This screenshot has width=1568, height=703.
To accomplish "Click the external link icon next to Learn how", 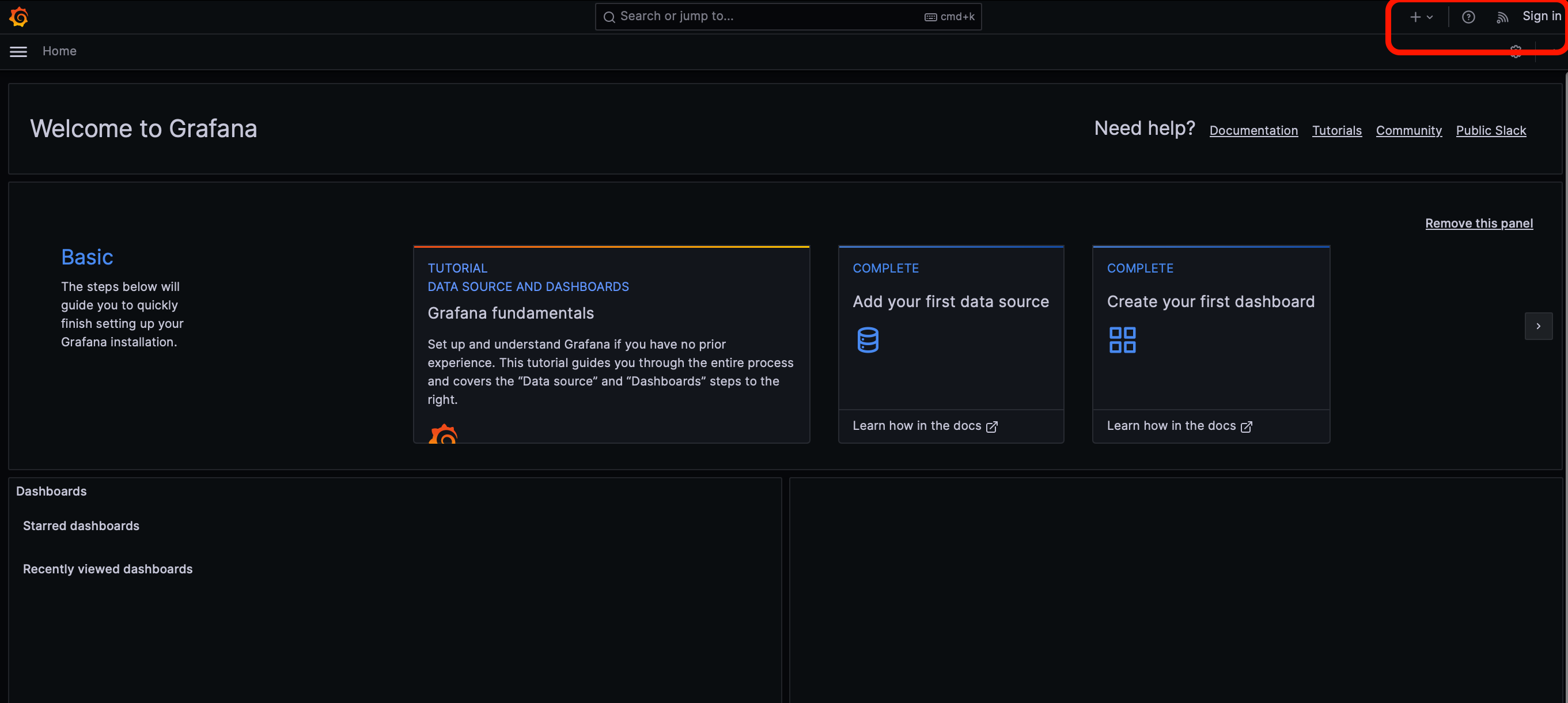I will point(993,426).
